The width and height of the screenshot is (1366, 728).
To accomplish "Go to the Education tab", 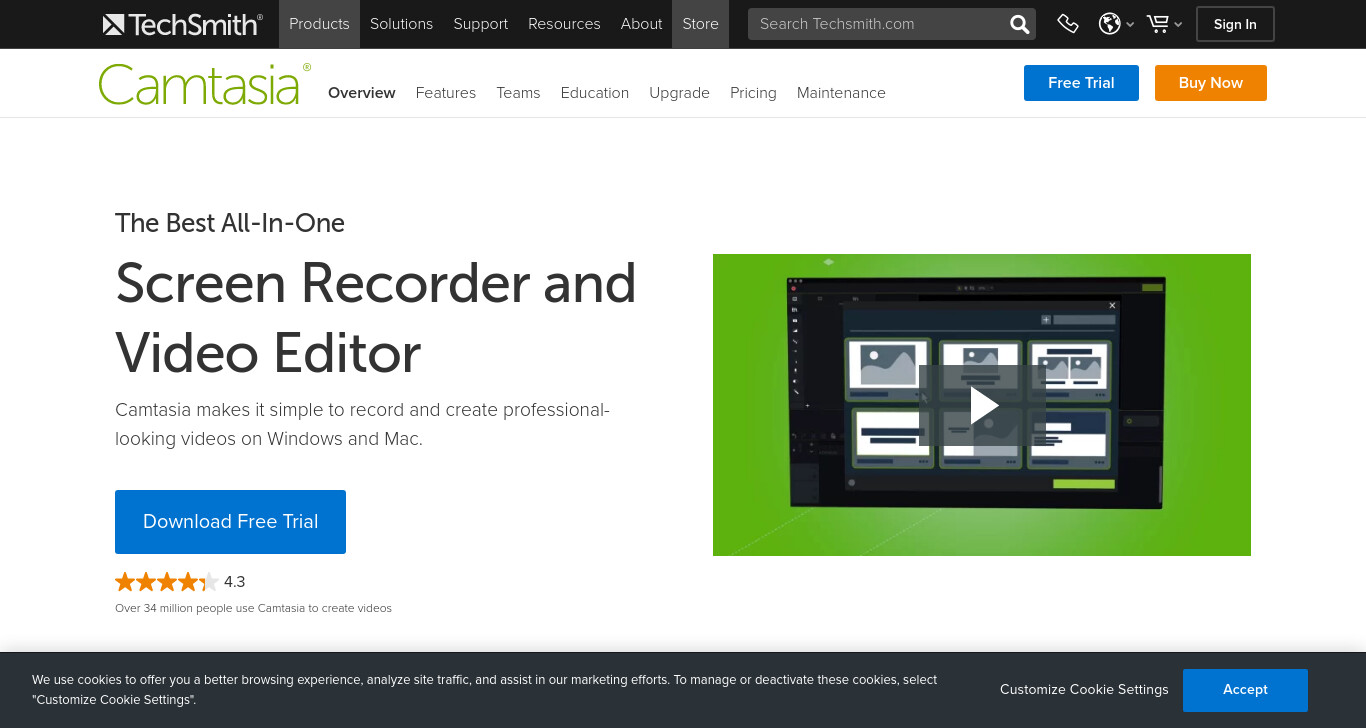I will [595, 93].
